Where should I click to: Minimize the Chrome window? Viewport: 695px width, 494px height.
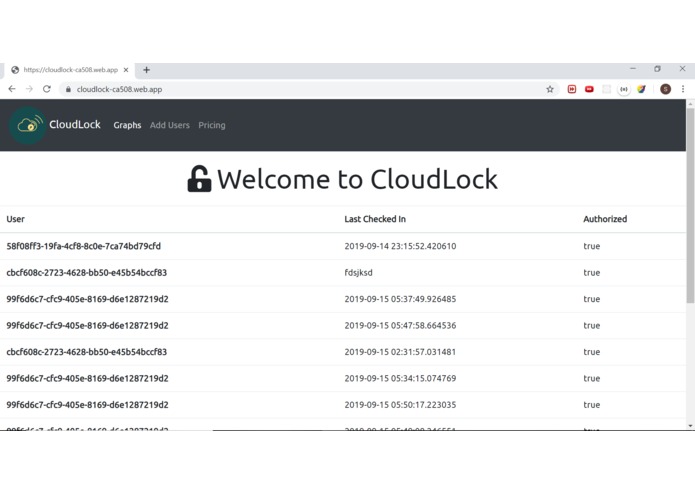point(633,69)
